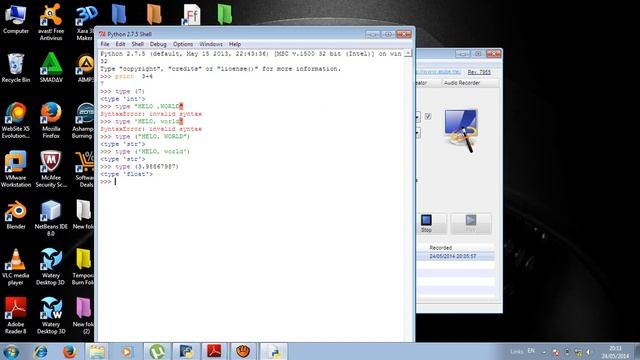640x360 pixels.
Task: Open the lower dropdown arrow in recorder window
Action: (x=418, y=133)
